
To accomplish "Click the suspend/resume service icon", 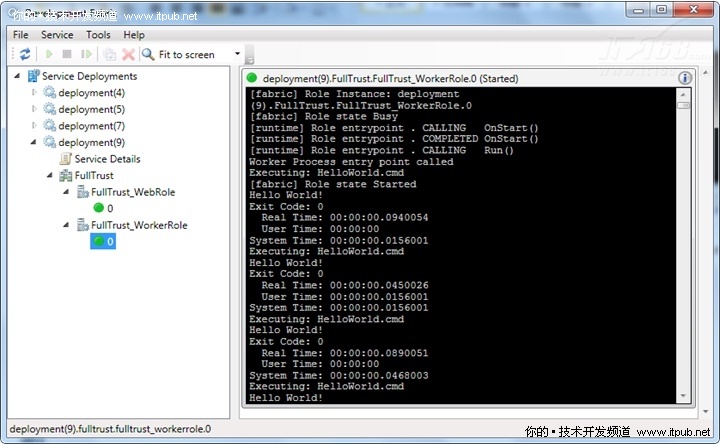I will 86,54.
